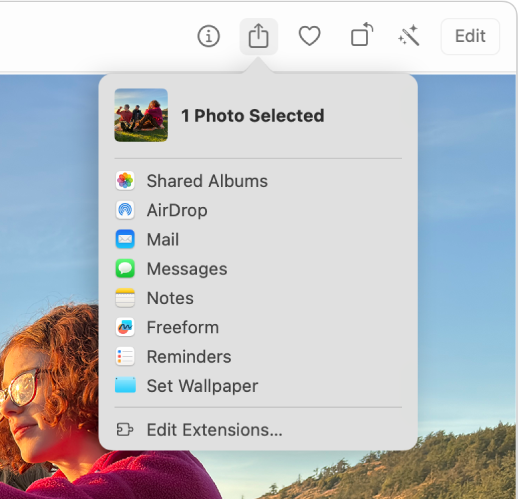Mark photo as Favorite with heart
Image resolution: width=520 pixels, height=500 pixels.
(309, 36)
